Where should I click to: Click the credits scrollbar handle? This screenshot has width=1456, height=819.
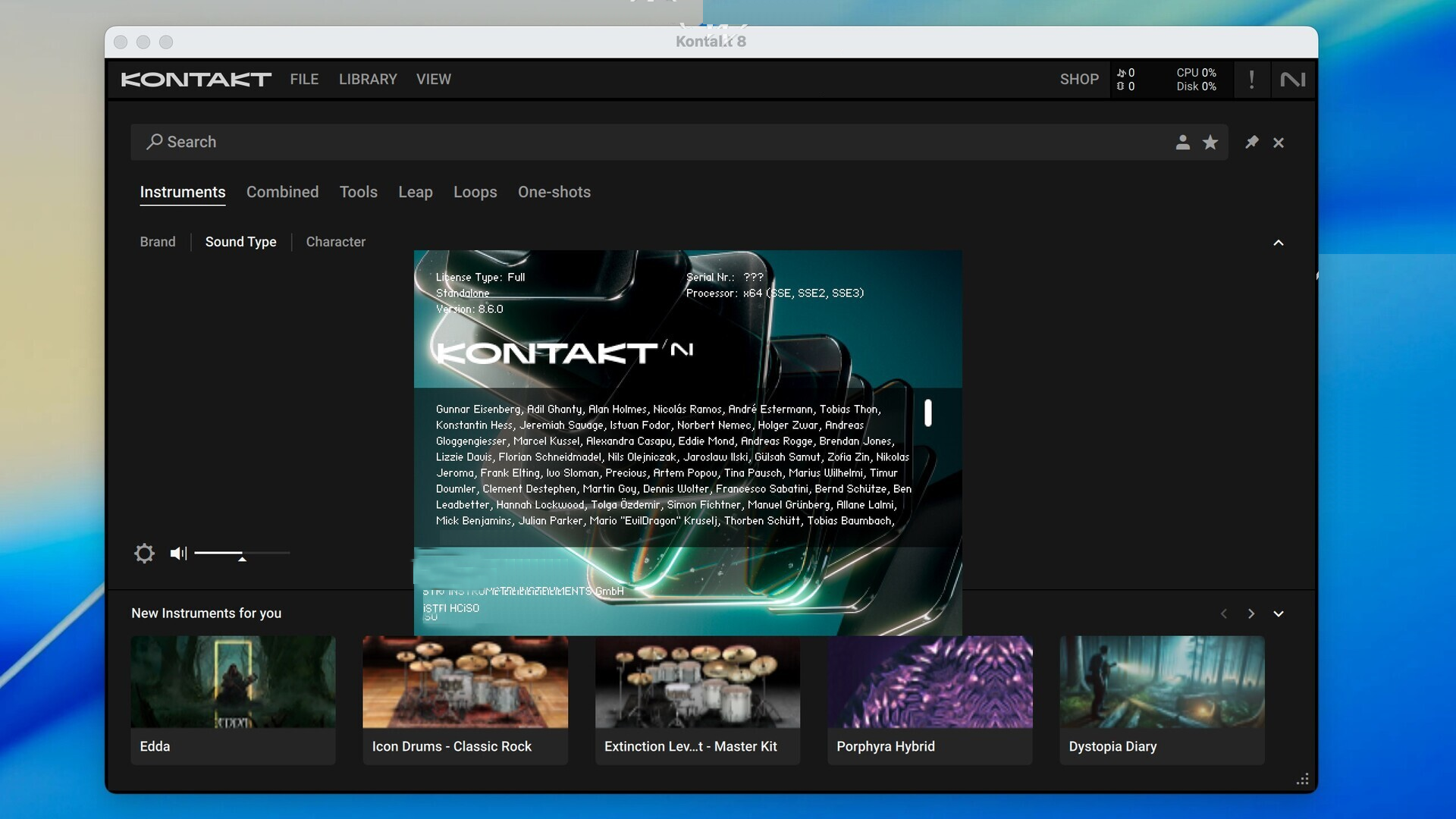[927, 413]
